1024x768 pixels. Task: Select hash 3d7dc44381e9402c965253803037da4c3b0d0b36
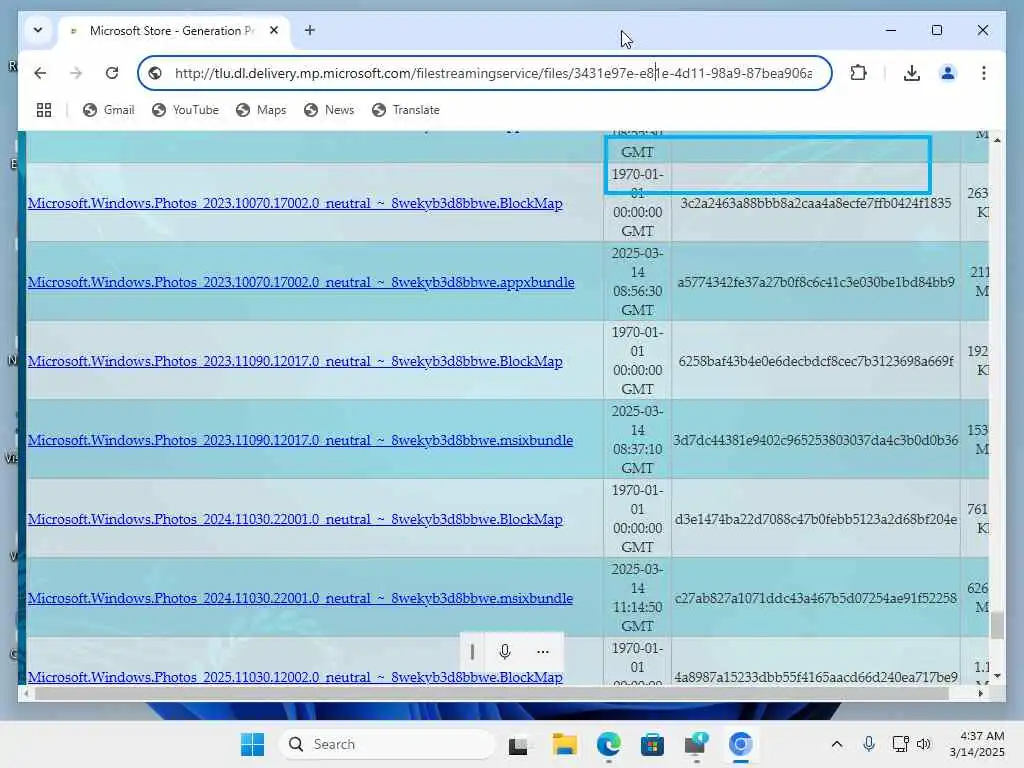[816, 440]
